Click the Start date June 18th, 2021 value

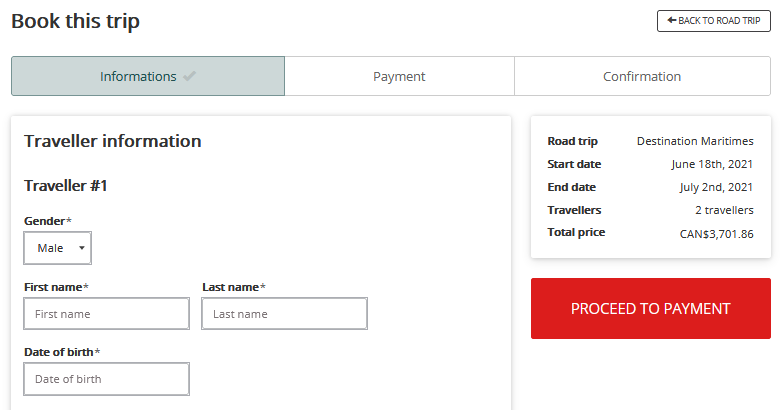coord(712,164)
